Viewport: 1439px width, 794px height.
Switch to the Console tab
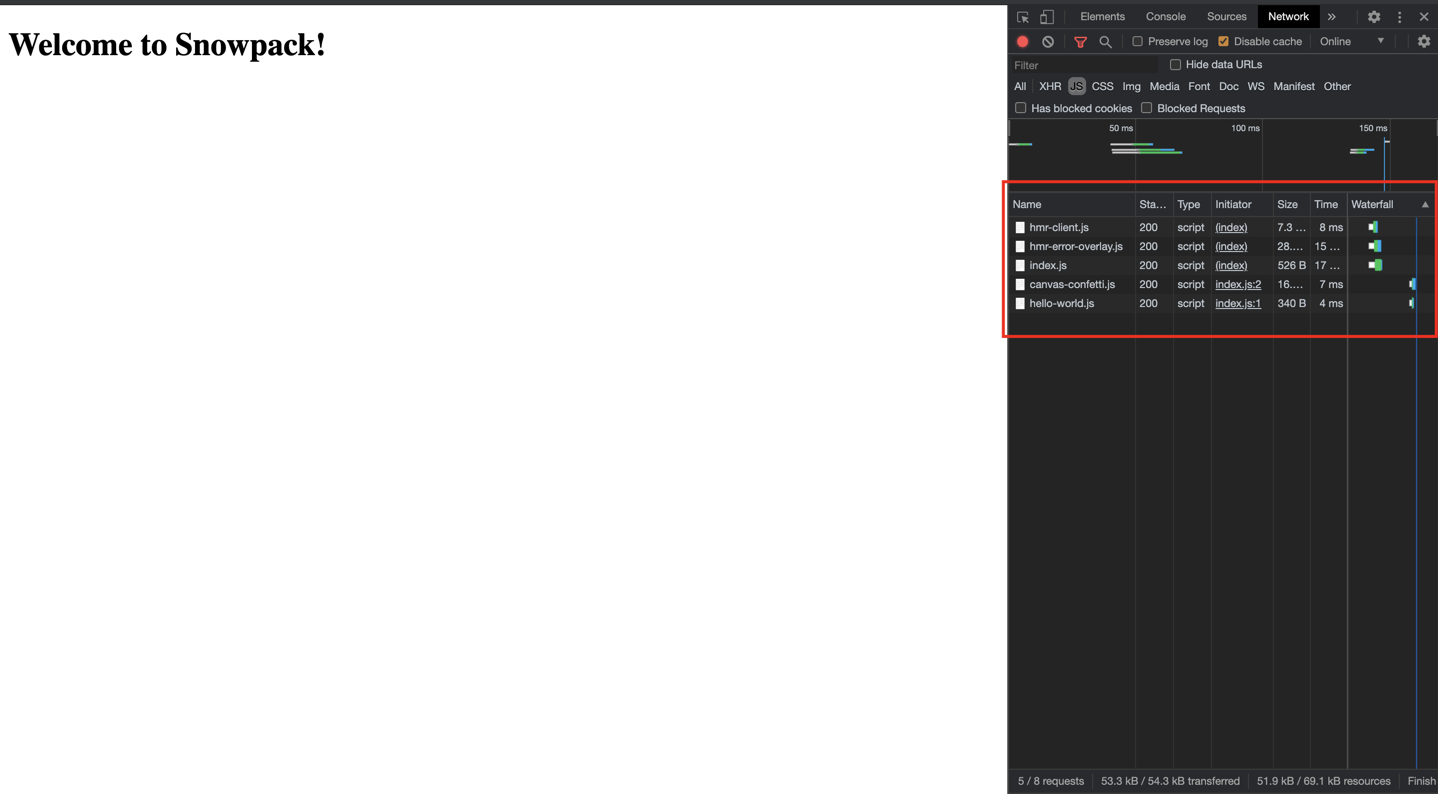click(1165, 17)
